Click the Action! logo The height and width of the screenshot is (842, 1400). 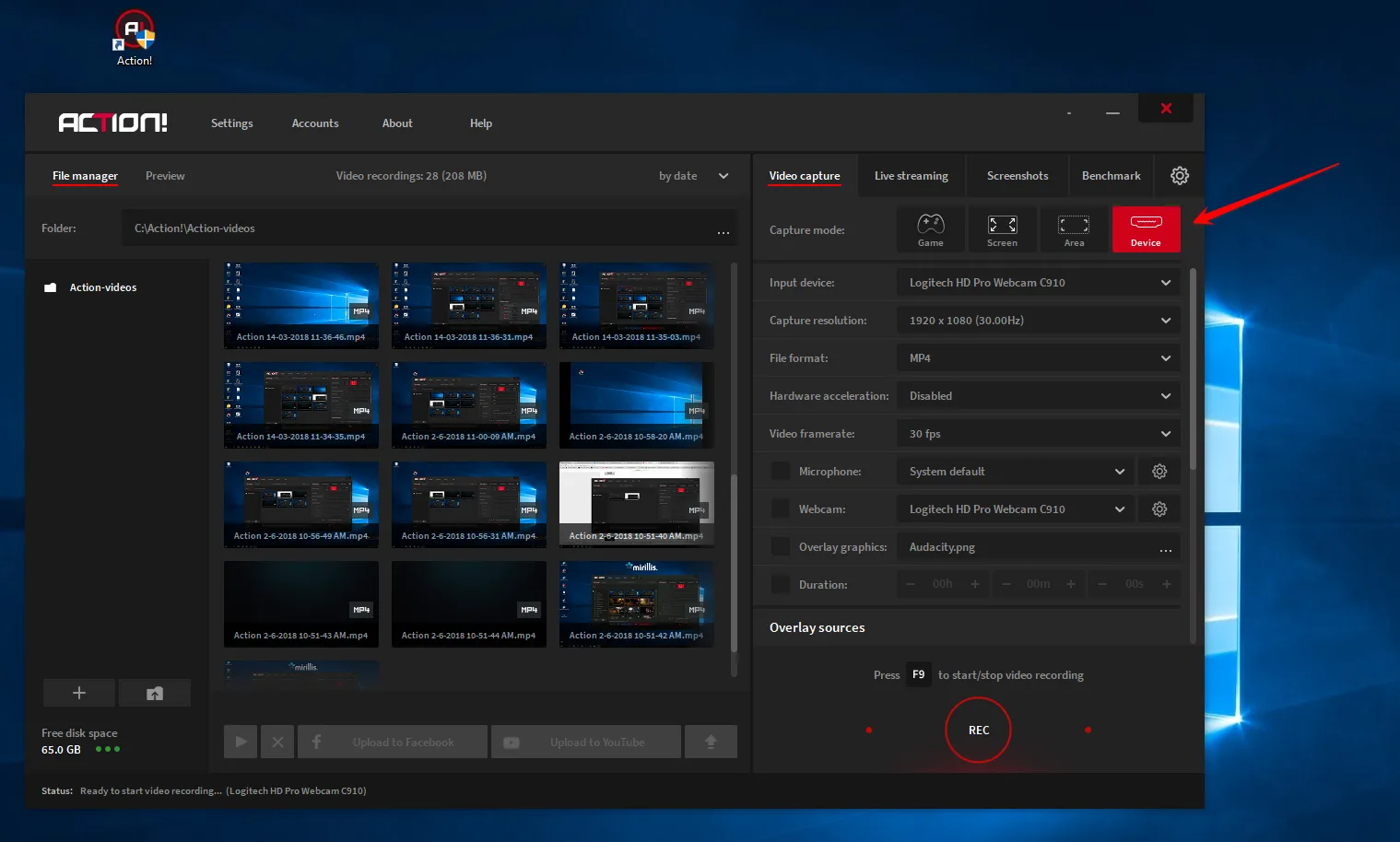112,123
